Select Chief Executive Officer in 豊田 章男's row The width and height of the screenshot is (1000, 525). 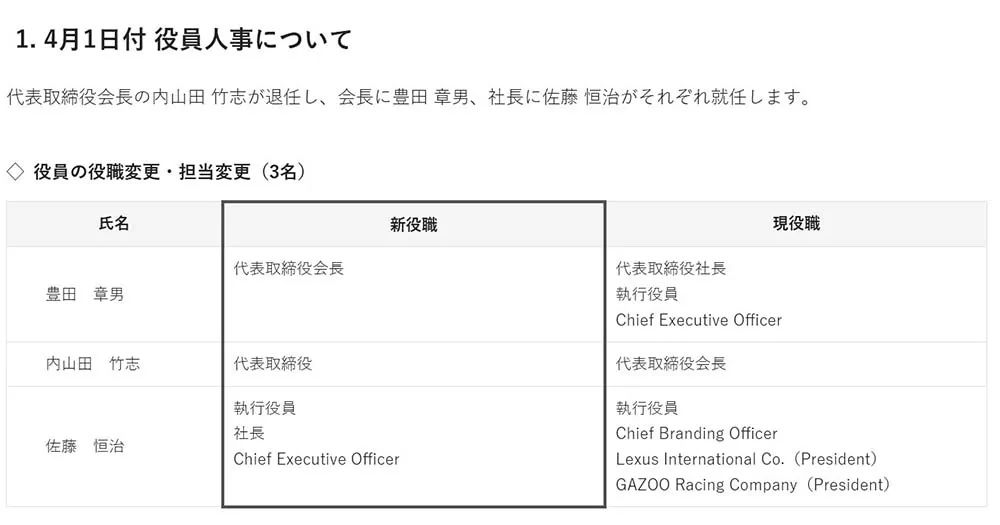pos(699,320)
